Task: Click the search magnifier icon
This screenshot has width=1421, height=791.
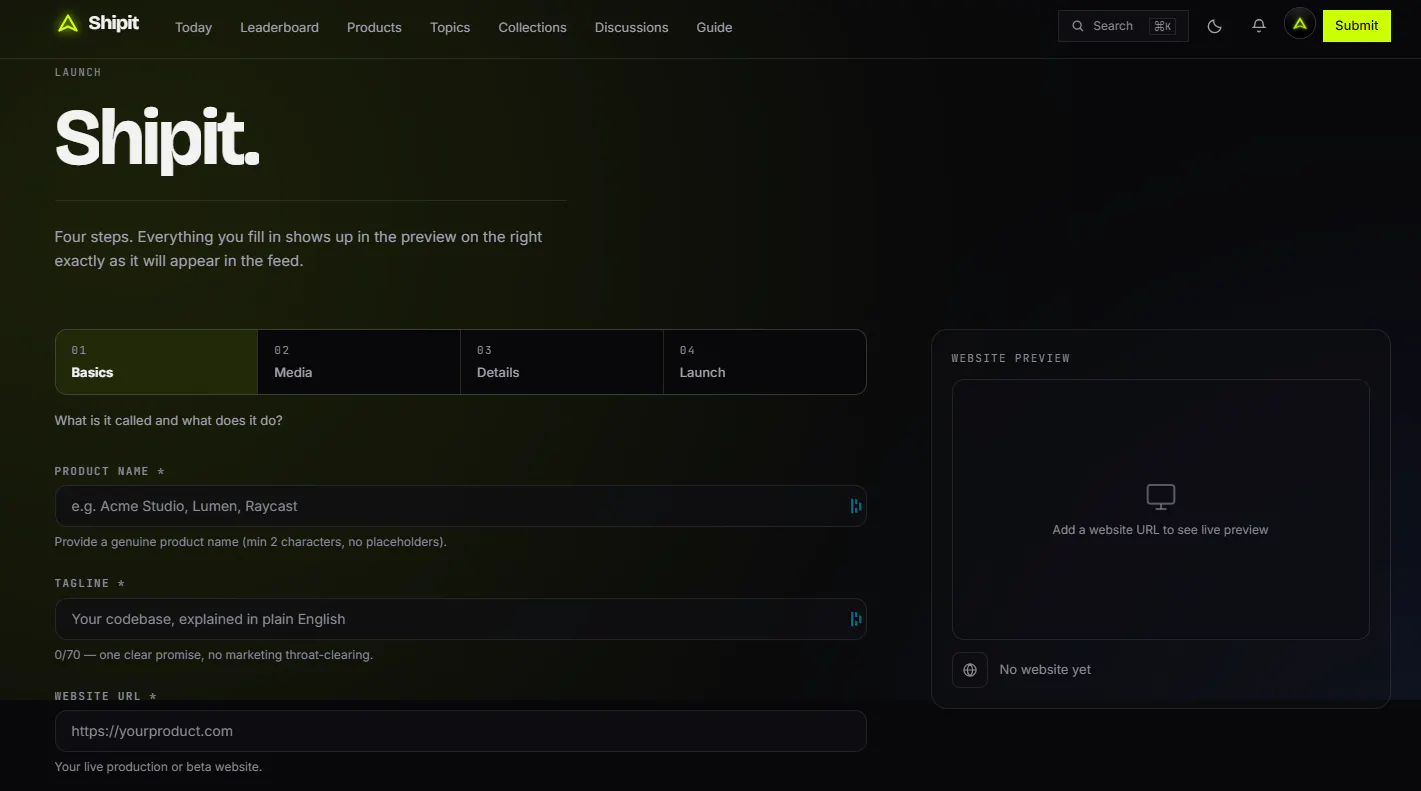Action: pos(1078,26)
